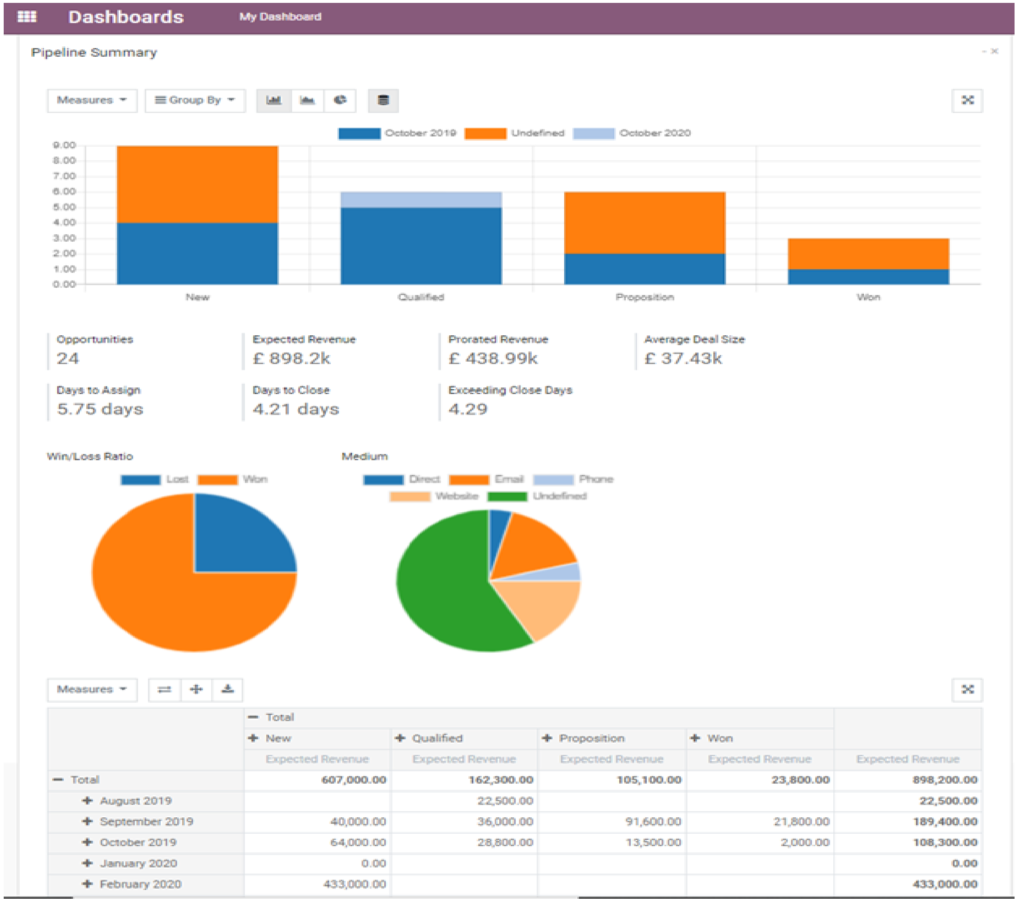1024x904 pixels.
Task: Expand the pivot table to fullscreen
Action: (967, 689)
